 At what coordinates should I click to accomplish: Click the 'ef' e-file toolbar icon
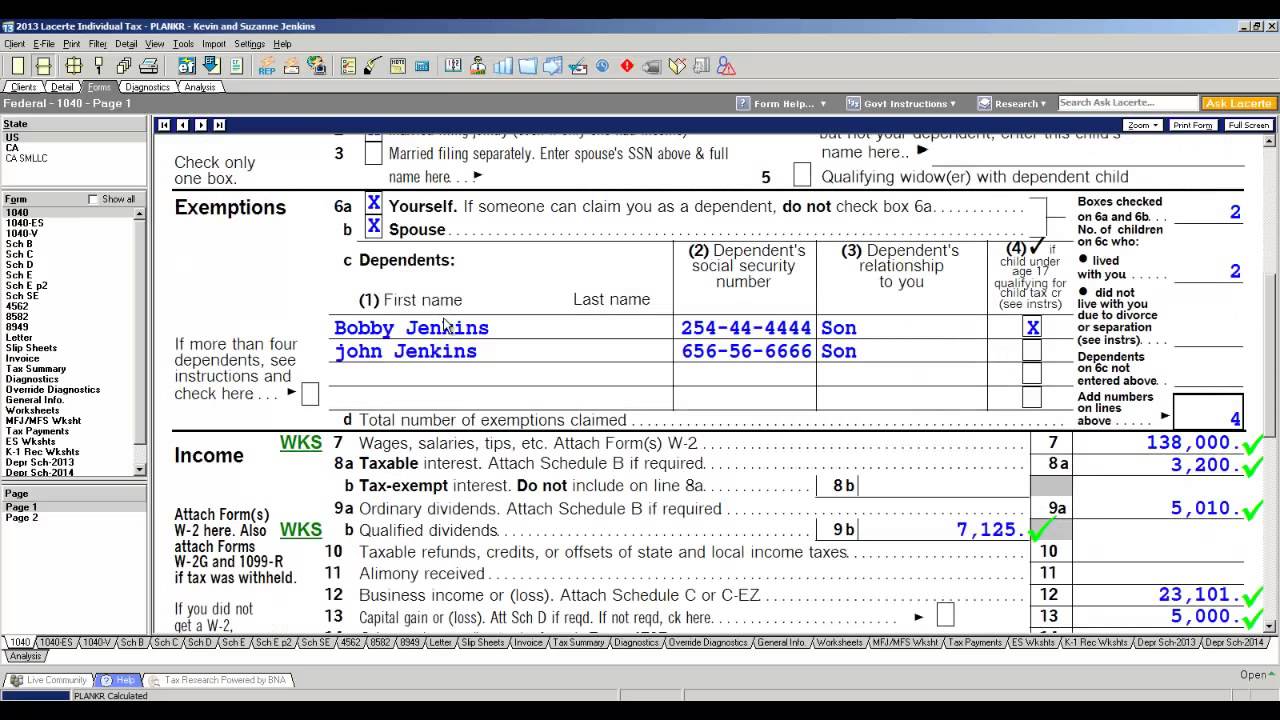pos(187,66)
